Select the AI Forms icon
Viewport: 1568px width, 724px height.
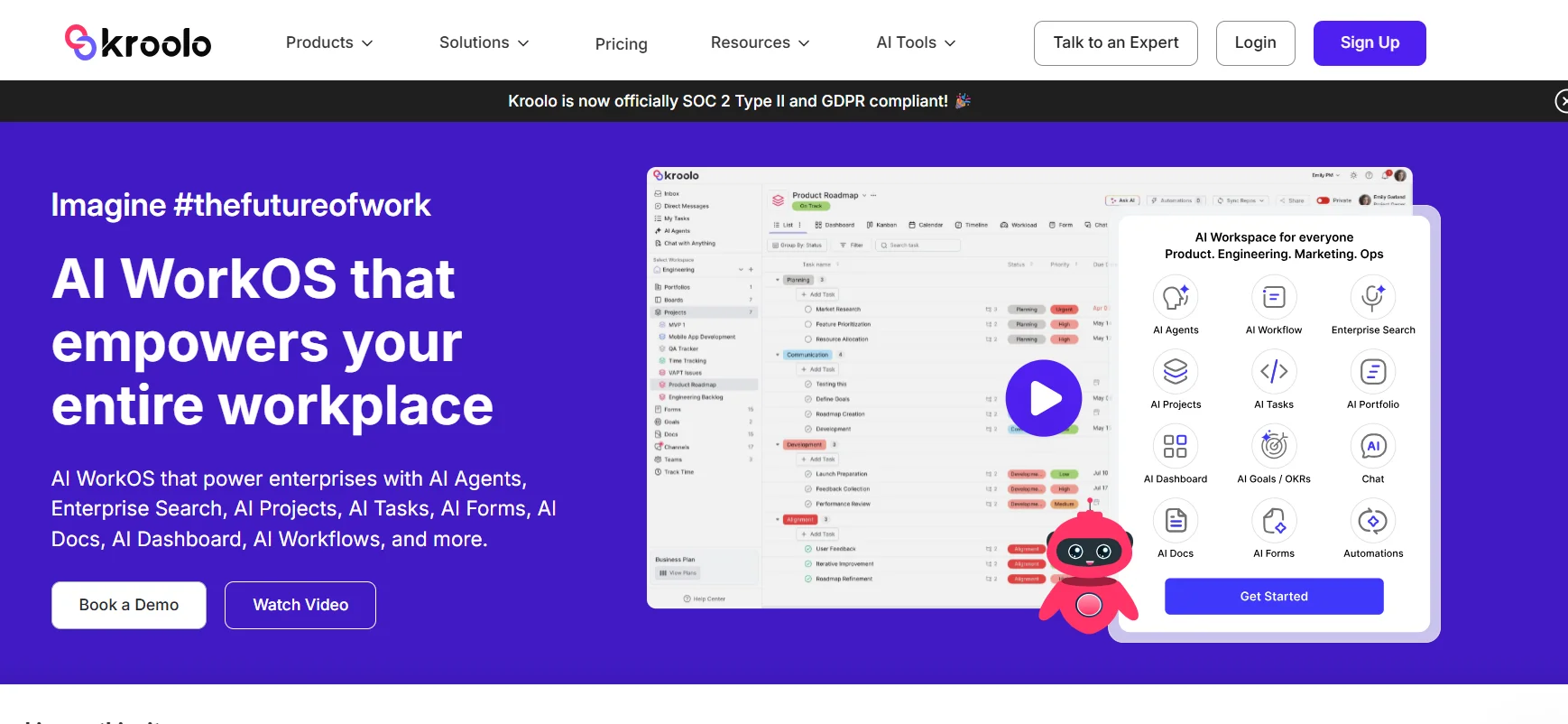[x=1273, y=521]
